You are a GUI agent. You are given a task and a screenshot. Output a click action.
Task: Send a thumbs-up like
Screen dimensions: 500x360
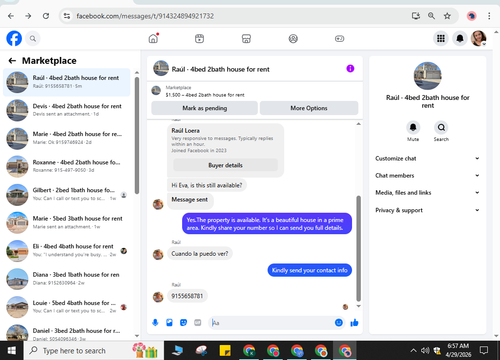354,322
